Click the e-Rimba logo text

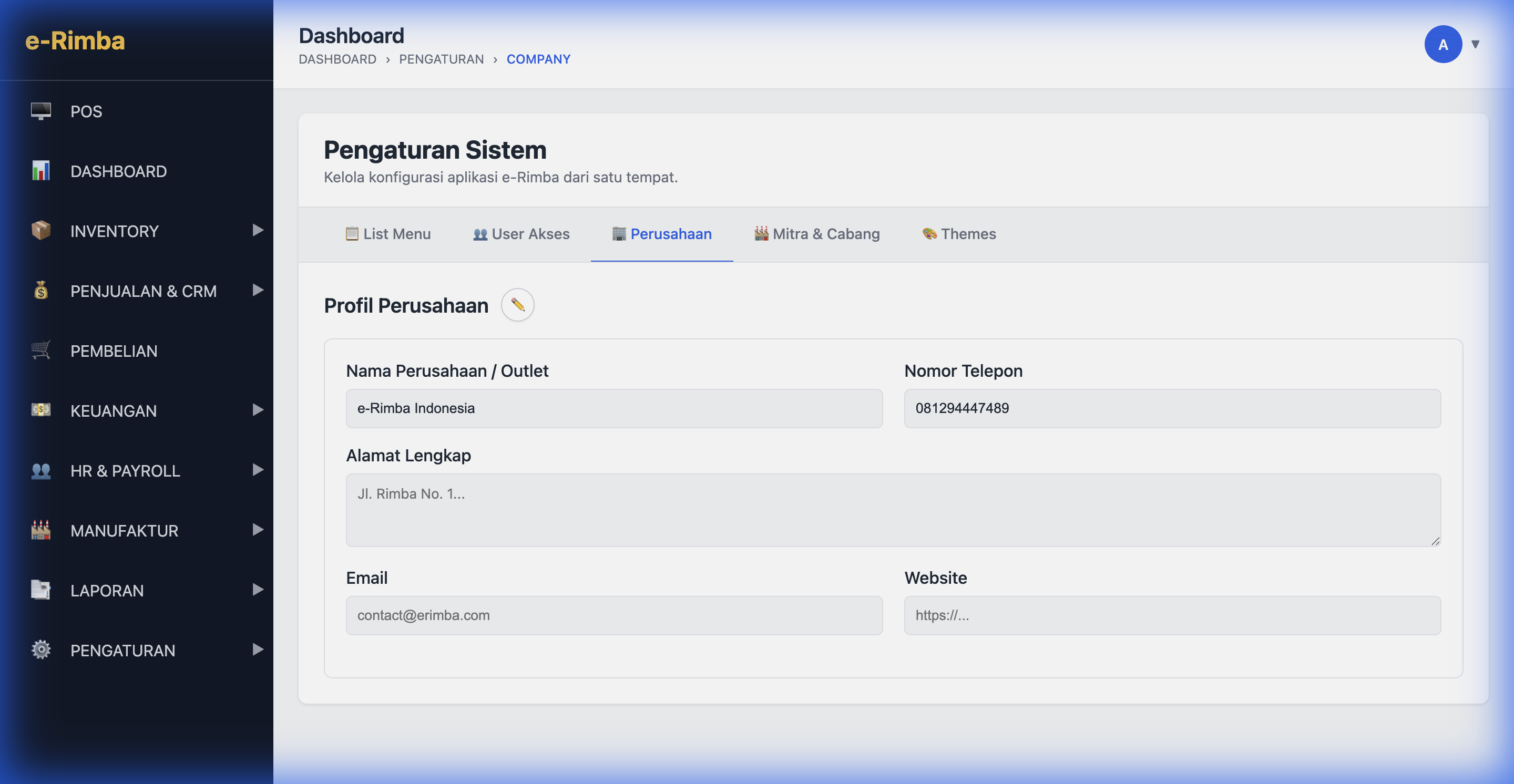[x=75, y=40]
